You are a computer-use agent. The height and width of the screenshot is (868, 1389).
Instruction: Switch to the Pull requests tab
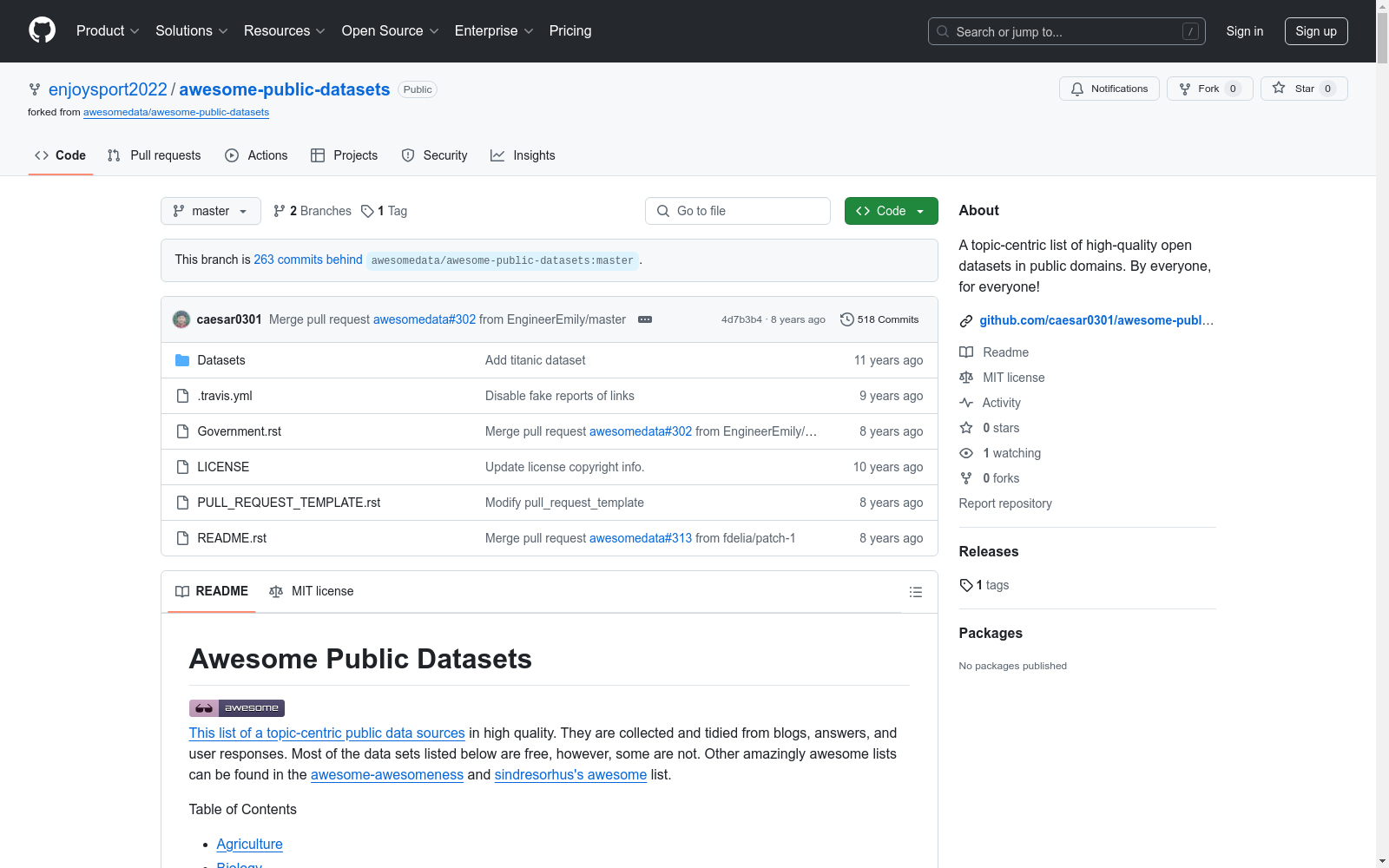click(154, 155)
